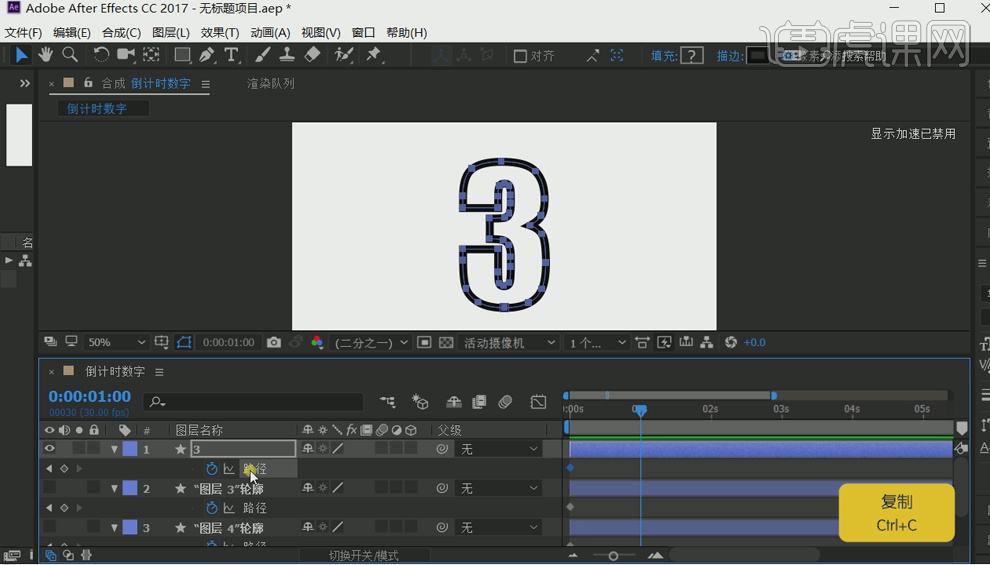The height and width of the screenshot is (565, 990).
Task: Enable the 对齐 snapping checkbox
Action: pyautogui.click(x=520, y=56)
